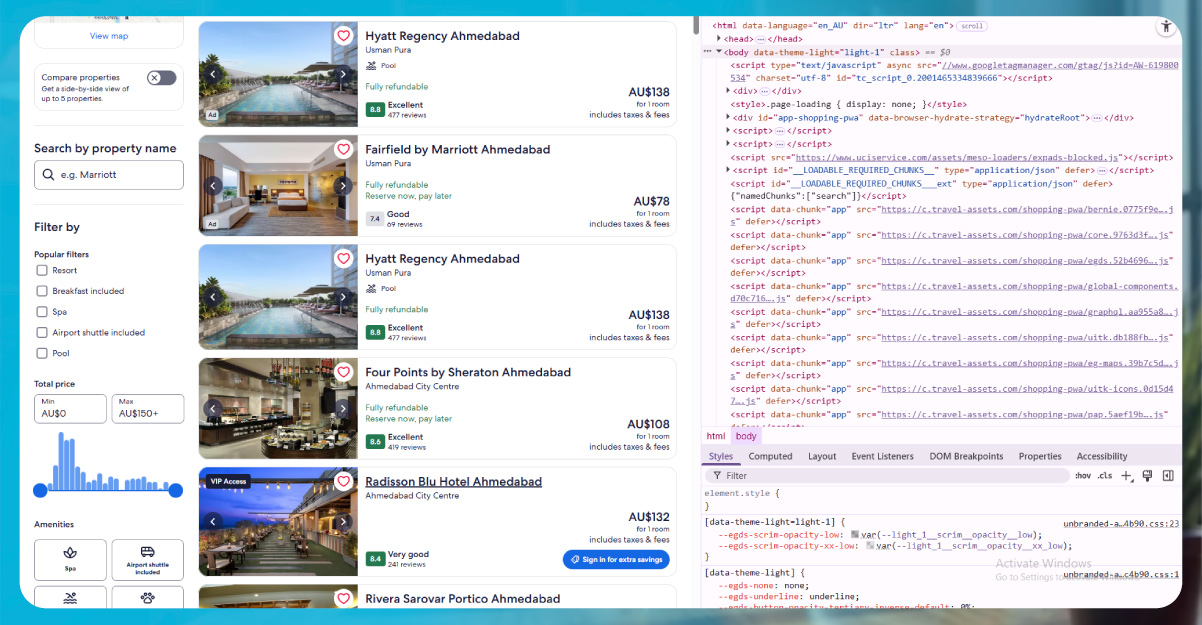Check the Breakfast included filter
This screenshot has width=1202, height=625.
(x=44, y=291)
